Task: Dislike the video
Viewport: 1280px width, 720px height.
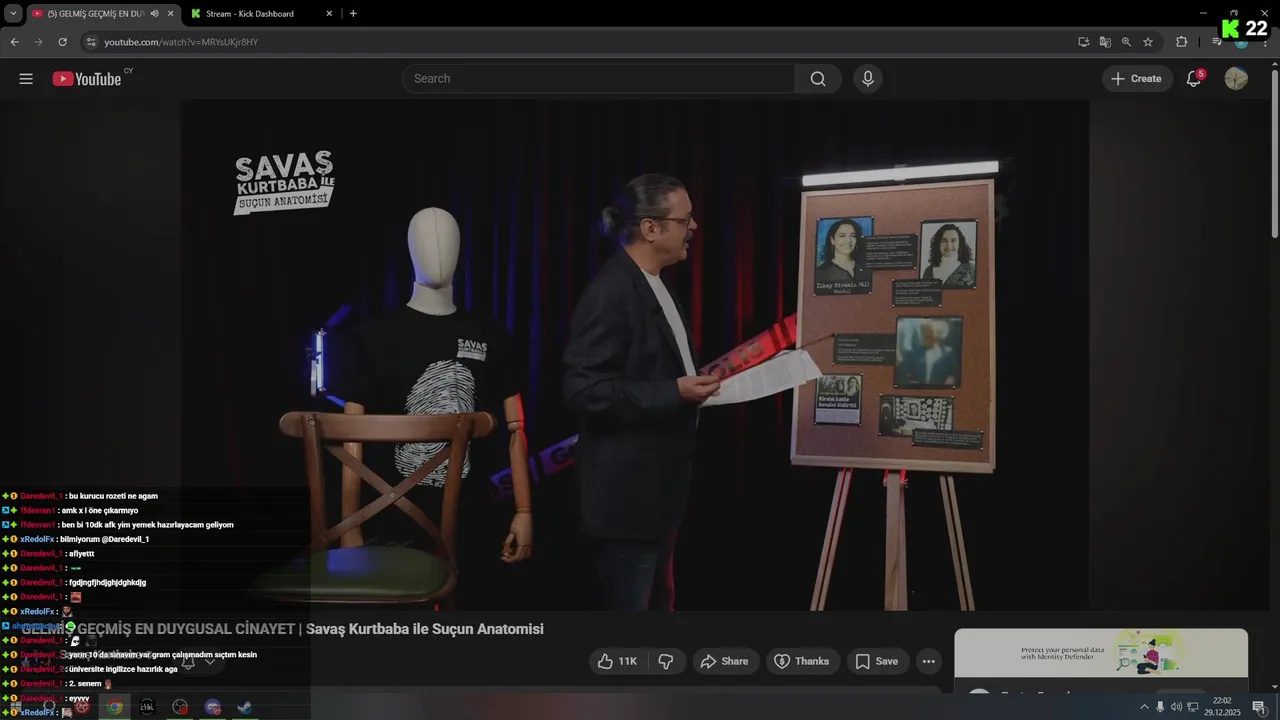Action: [665, 661]
